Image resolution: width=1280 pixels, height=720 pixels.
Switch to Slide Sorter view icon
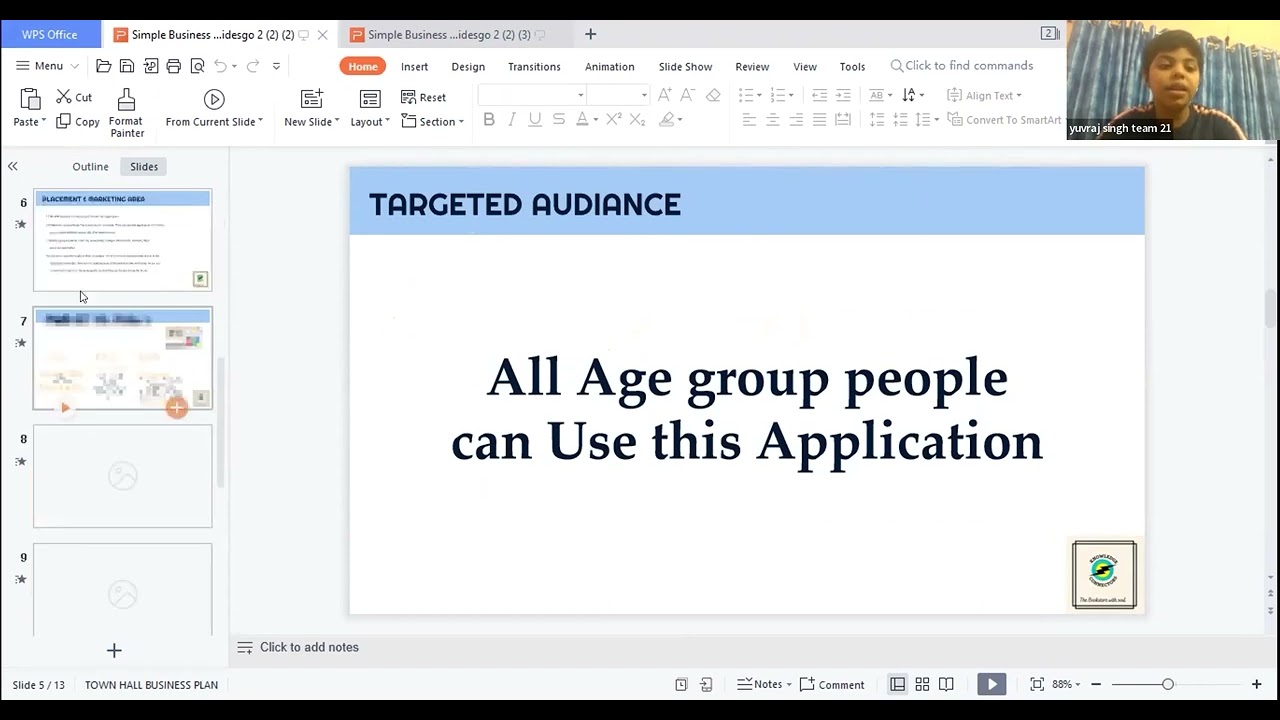[x=922, y=685]
